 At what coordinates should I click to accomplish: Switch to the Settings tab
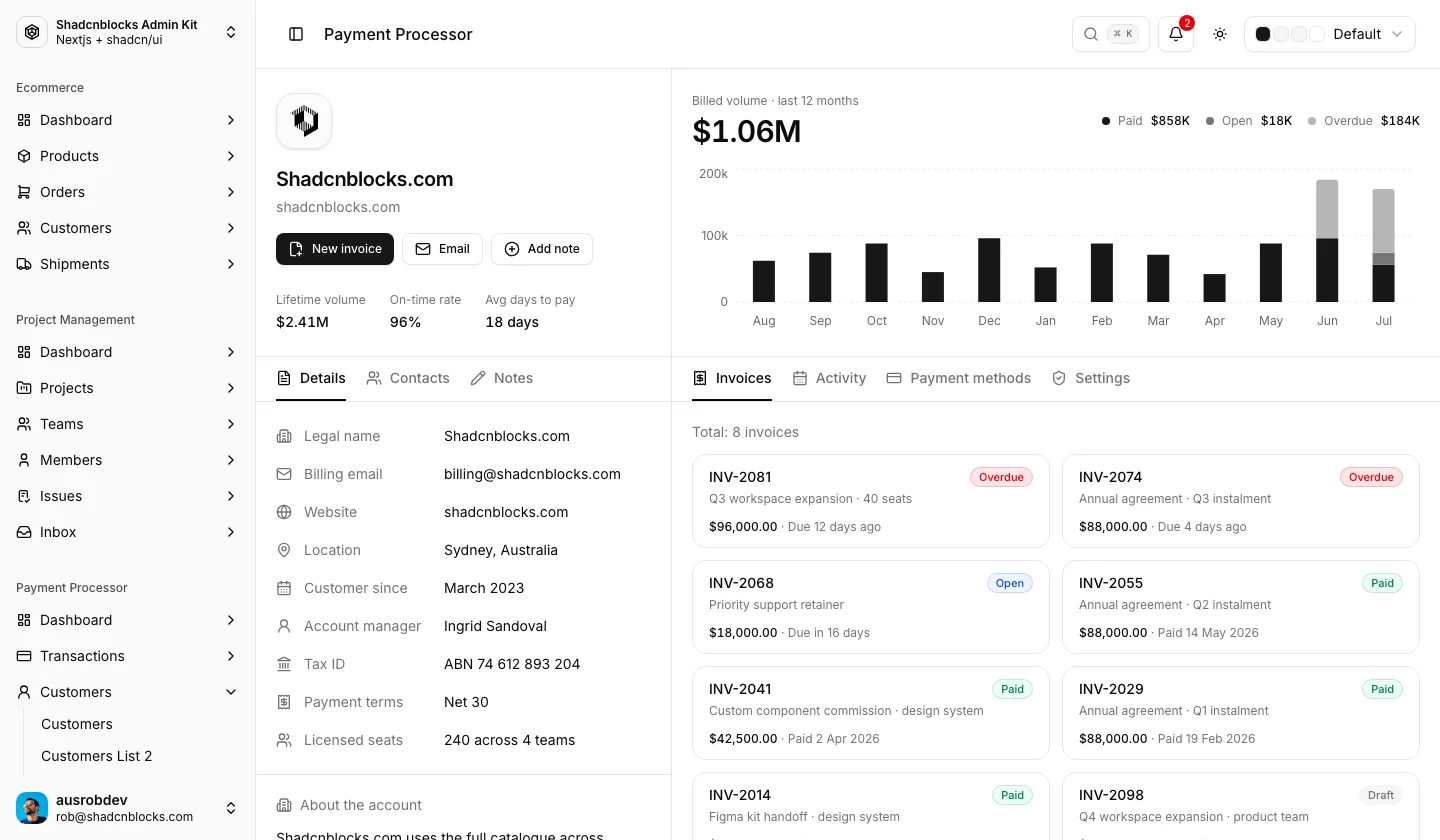[x=1091, y=378]
